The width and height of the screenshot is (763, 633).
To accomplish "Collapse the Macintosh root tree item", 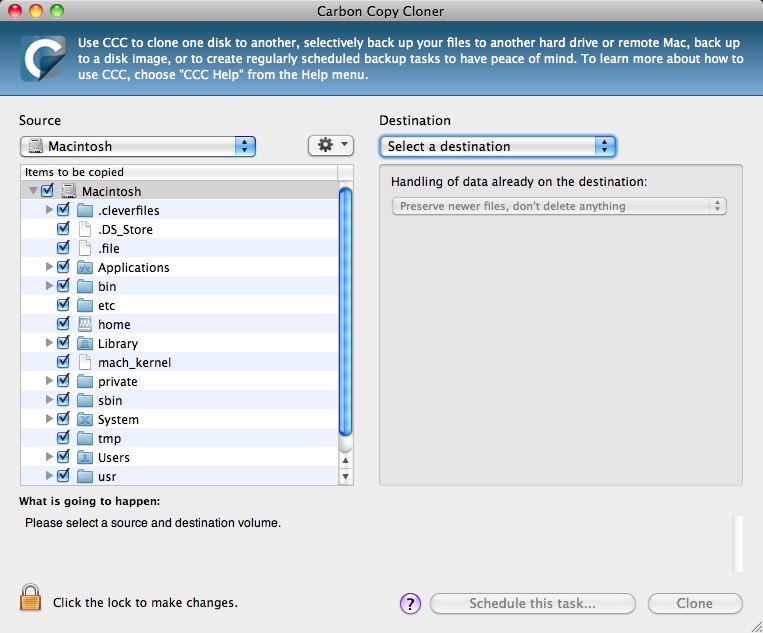I will [x=33, y=191].
